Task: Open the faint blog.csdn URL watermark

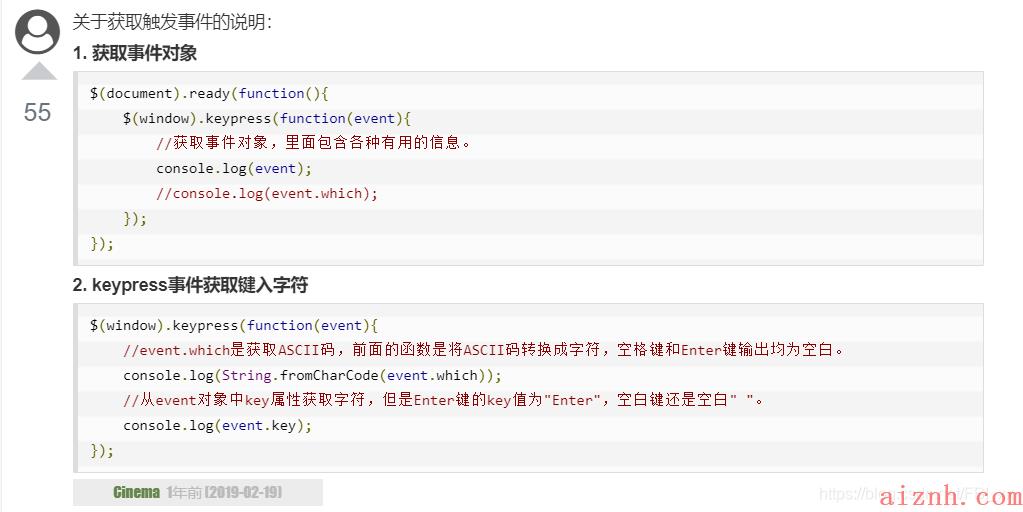Action: click(904, 494)
